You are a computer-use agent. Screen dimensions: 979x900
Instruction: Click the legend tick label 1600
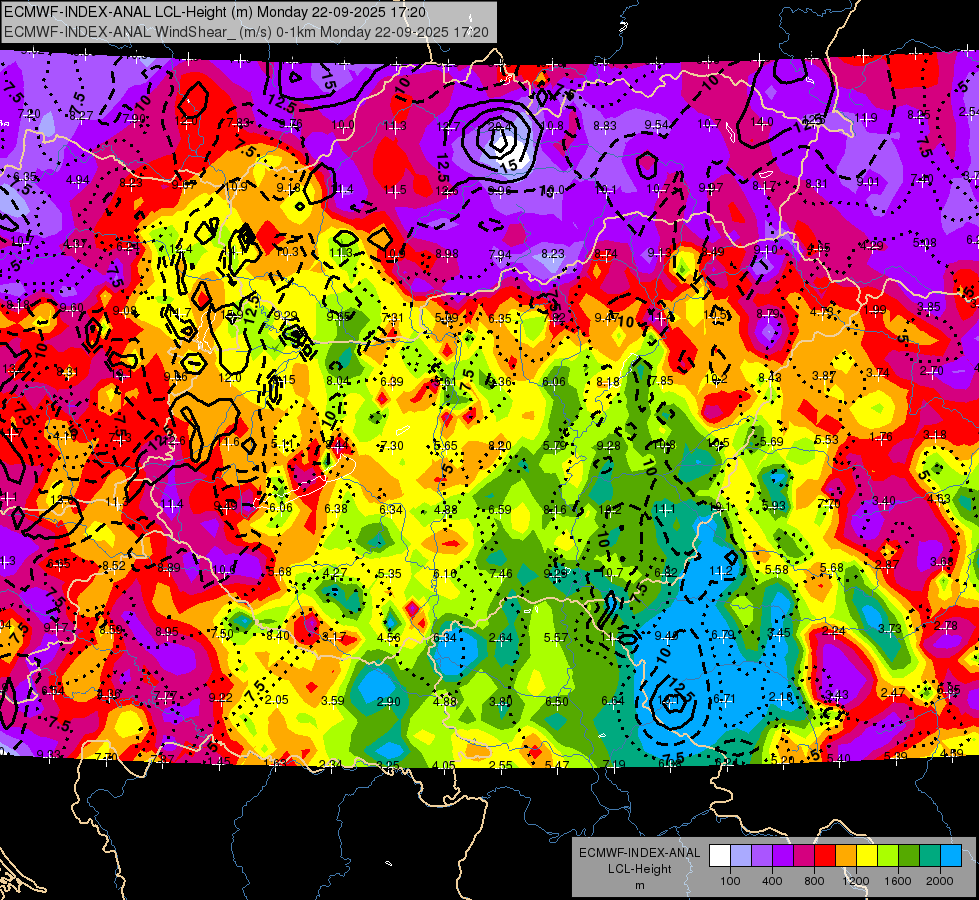(898, 881)
